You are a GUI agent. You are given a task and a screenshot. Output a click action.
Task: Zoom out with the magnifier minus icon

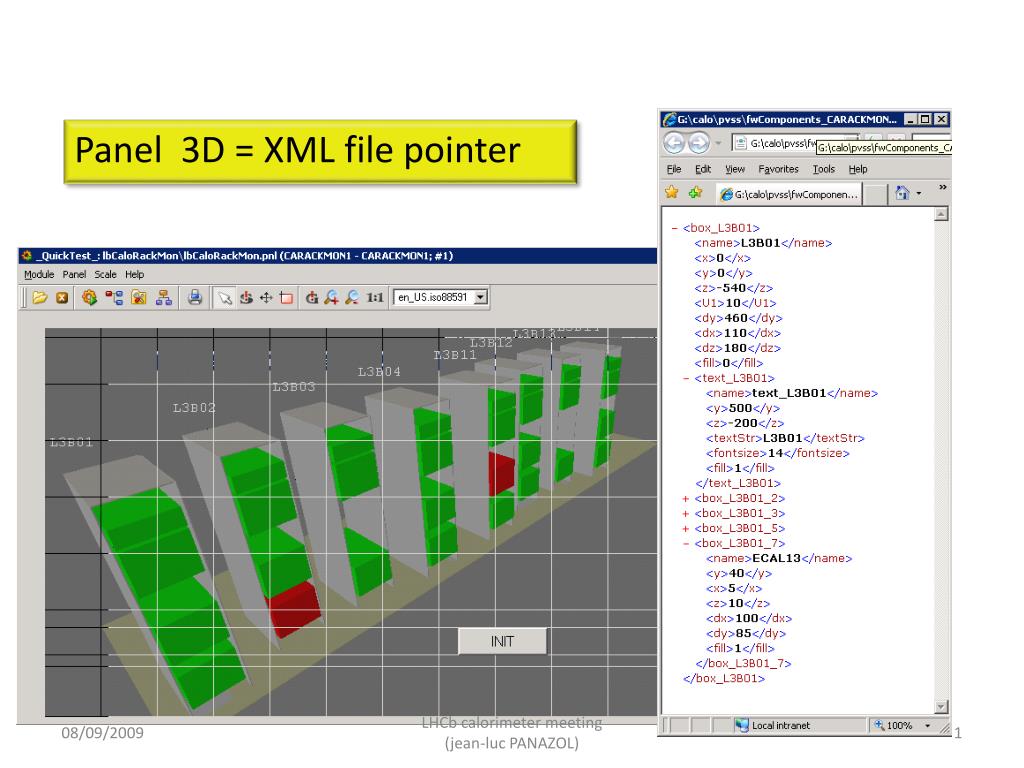pos(352,298)
